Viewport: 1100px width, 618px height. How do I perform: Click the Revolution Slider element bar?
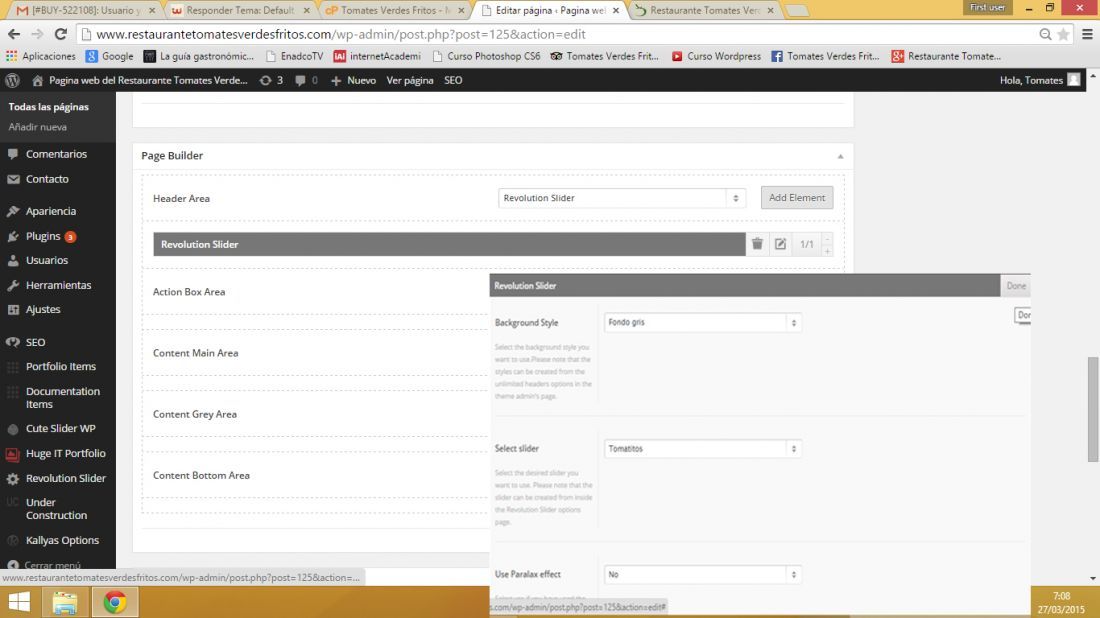coord(449,244)
